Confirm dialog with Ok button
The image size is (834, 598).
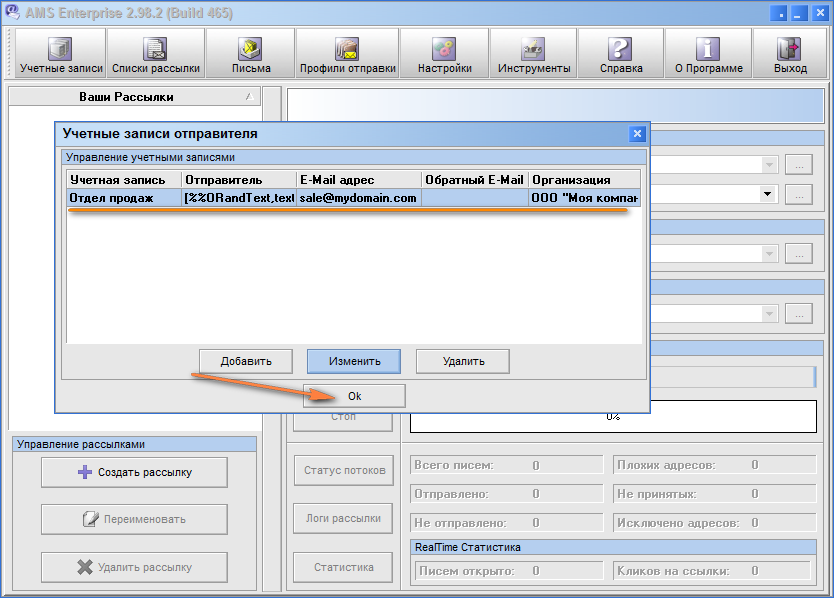354,396
